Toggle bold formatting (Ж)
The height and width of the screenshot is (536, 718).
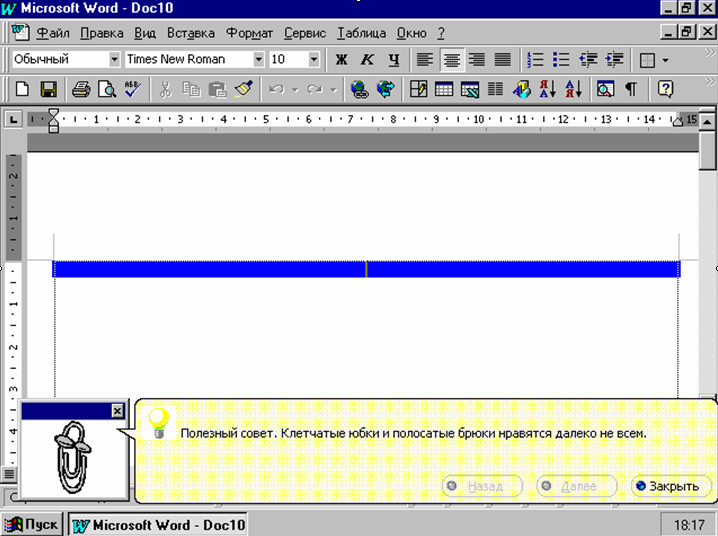click(x=342, y=60)
